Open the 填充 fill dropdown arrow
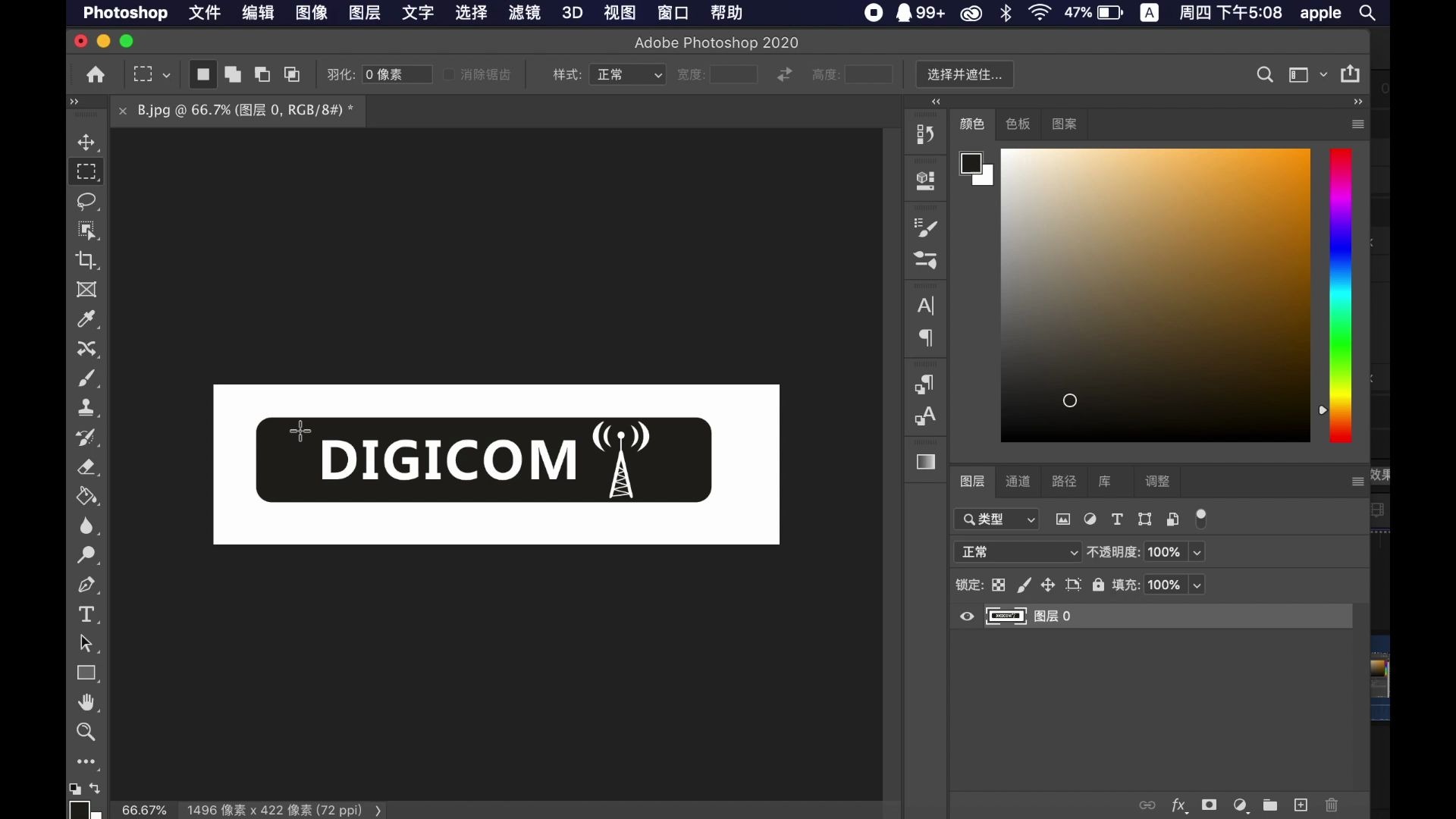This screenshot has width=1456, height=819. click(1197, 585)
